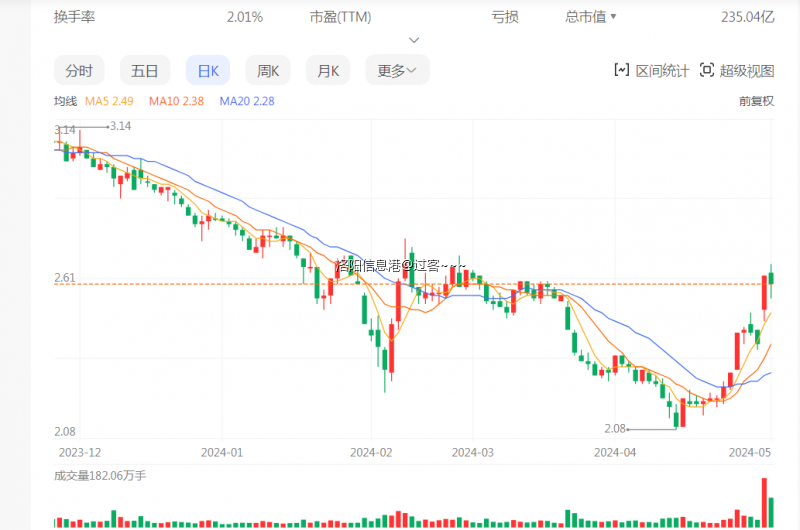Click the 市盈(TTM) label
The image size is (800, 530).
point(341,17)
